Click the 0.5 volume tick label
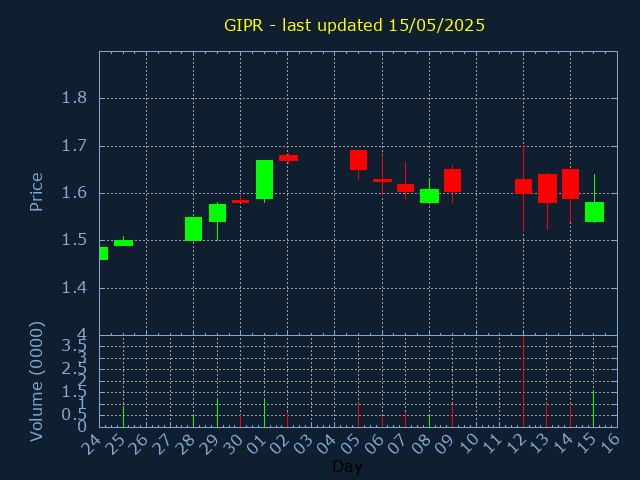The image size is (640, 480). (73, 415)
